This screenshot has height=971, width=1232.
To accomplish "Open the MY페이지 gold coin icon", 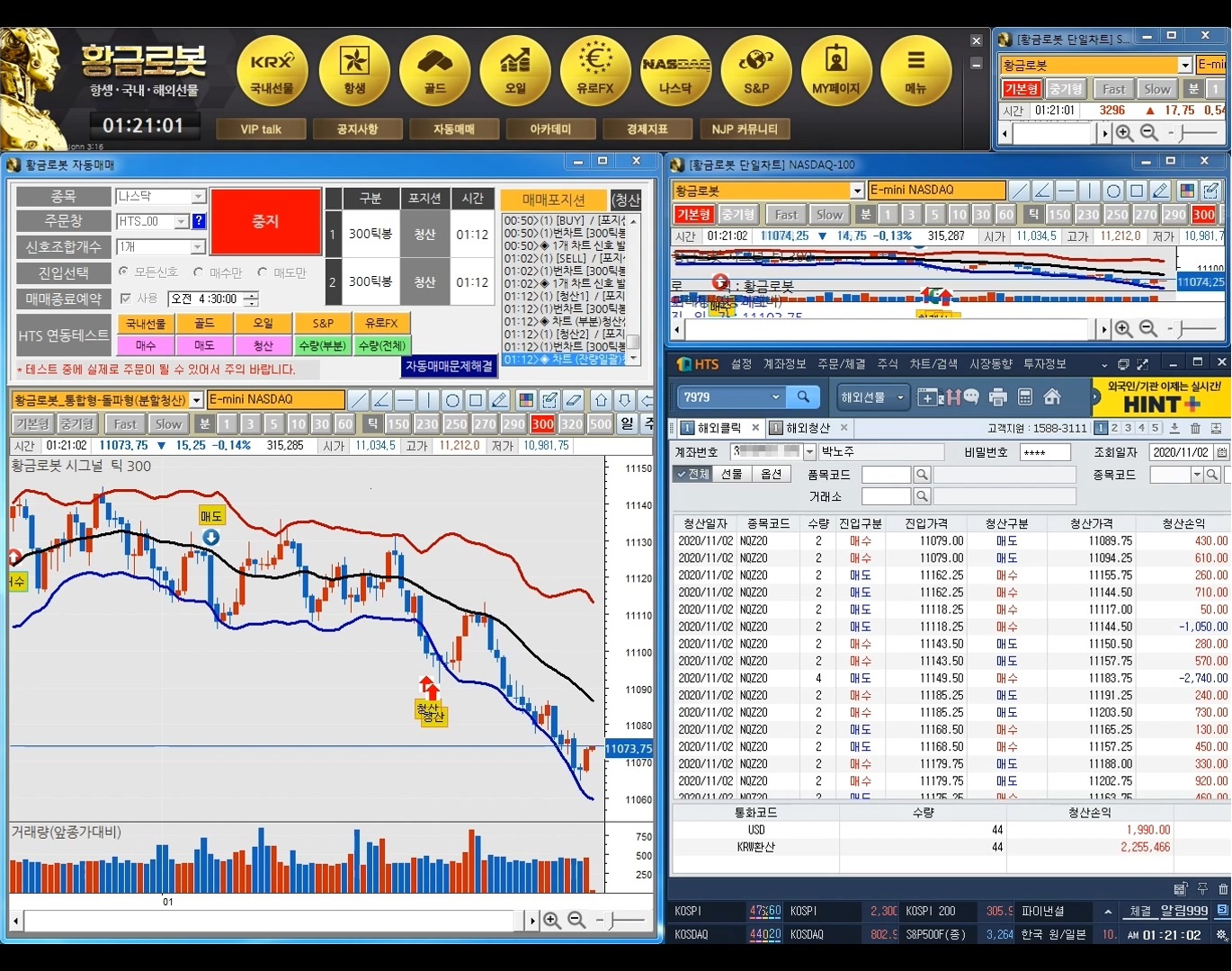I will pyautogui.click(x=836, y=72).
